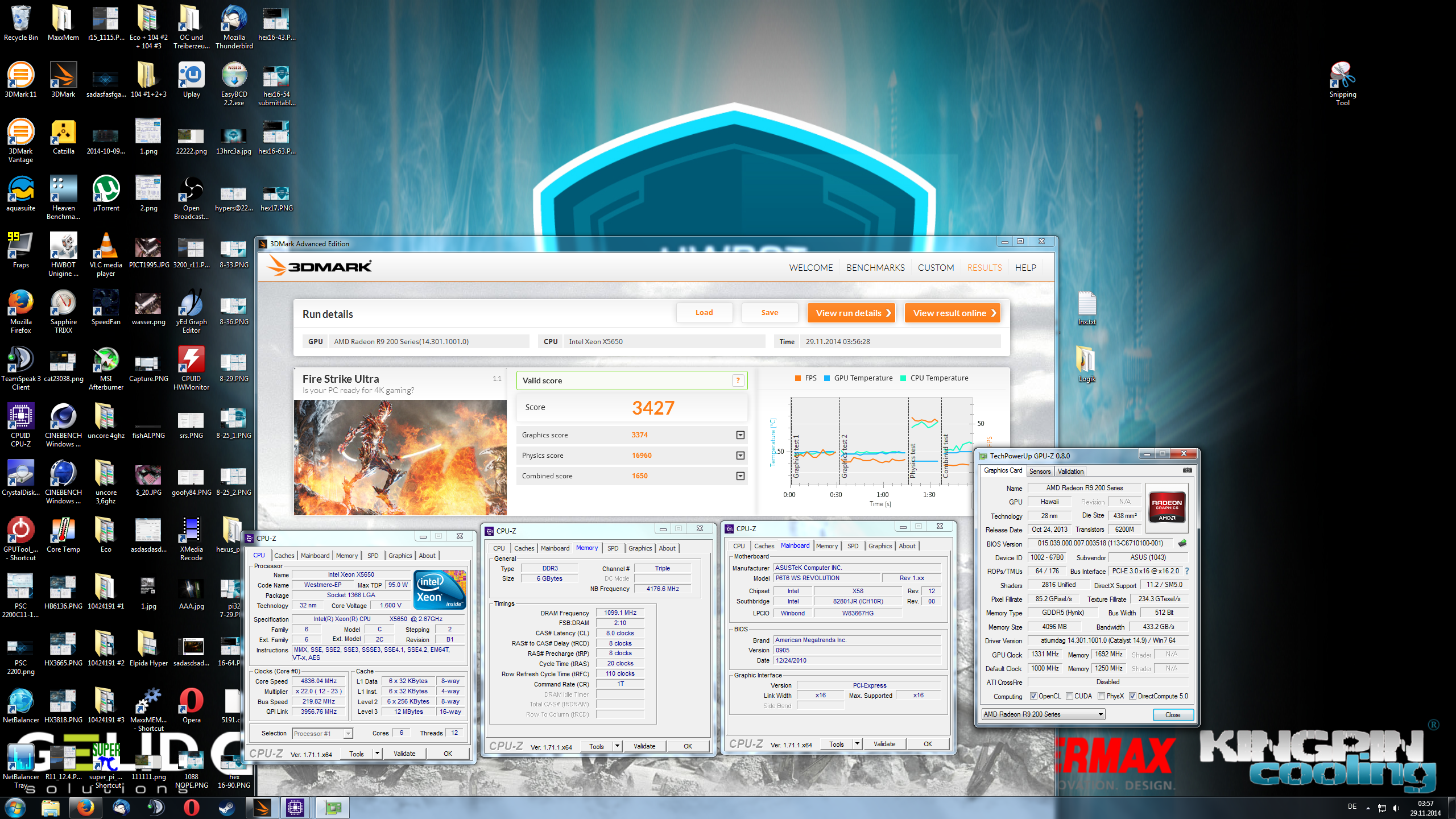The width and height of the screenshot is (1456, 819).
Task: Click Load button in Run details
Action: click(704, 313)
